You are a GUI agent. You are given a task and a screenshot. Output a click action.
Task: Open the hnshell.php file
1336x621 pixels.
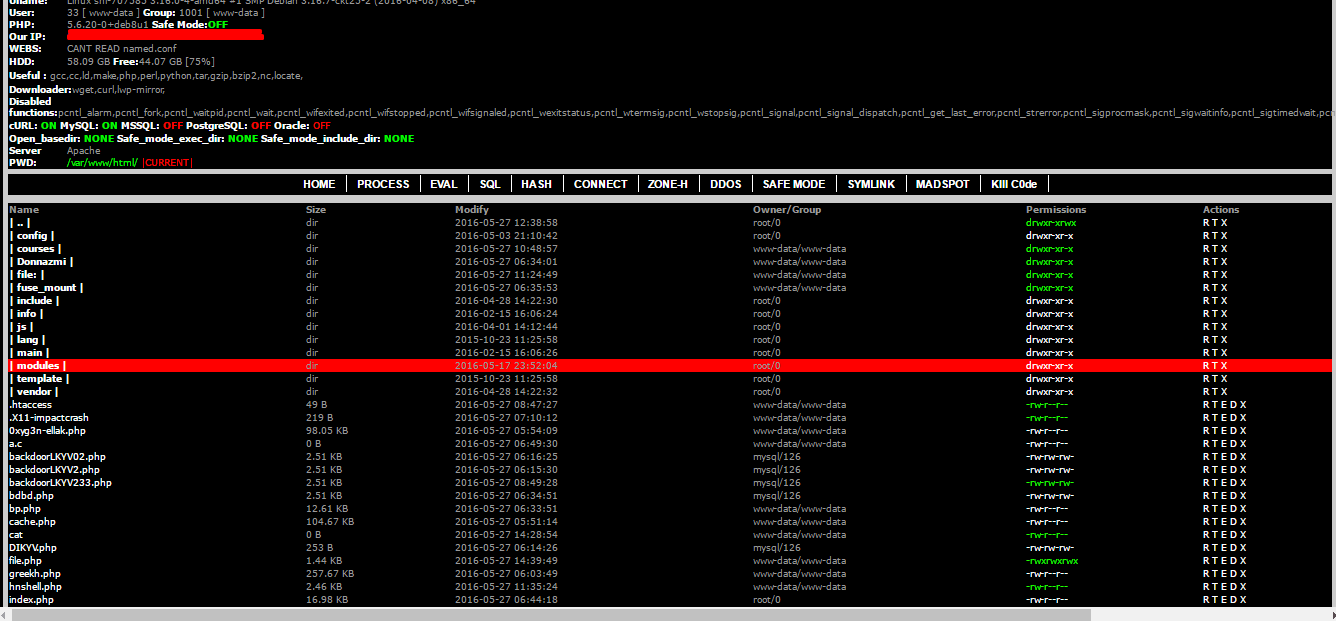pos(36,587)
